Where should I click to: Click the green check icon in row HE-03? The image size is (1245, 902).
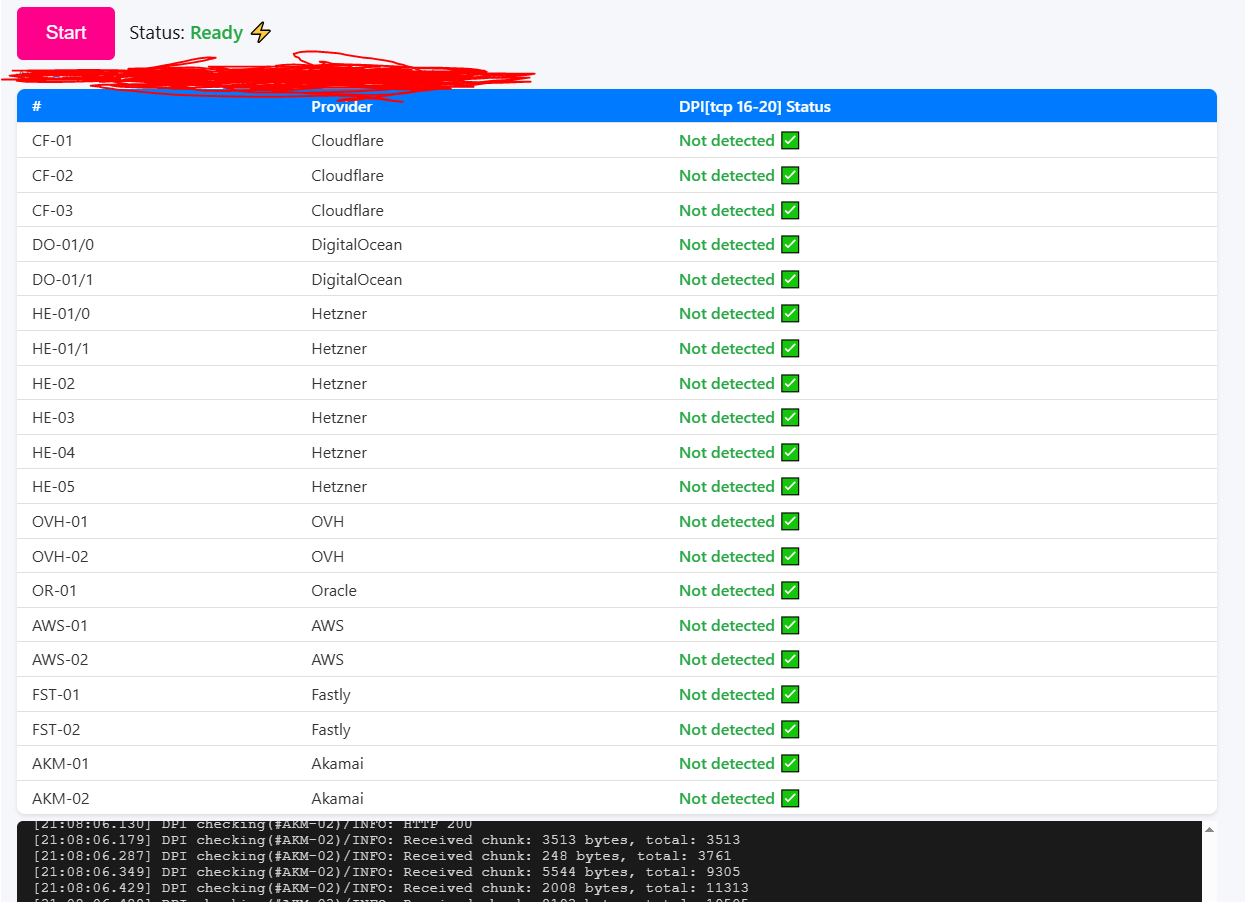tap(790, 418)
